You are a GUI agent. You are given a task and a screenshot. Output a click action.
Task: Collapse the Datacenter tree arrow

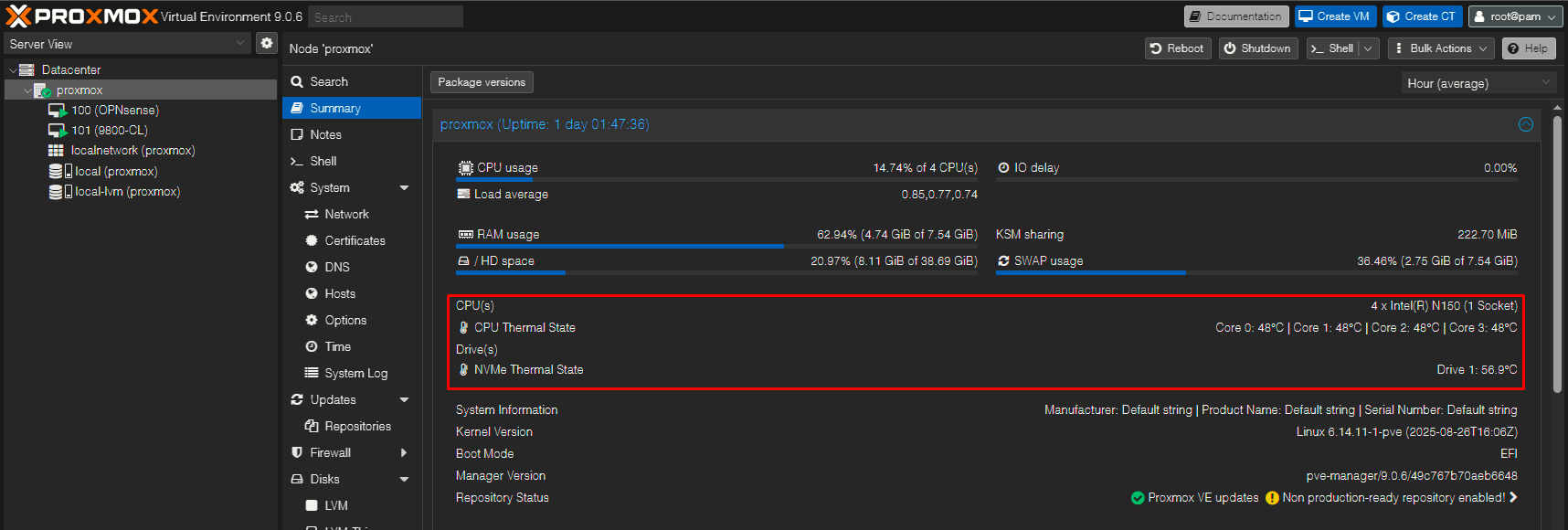point(12,69)
